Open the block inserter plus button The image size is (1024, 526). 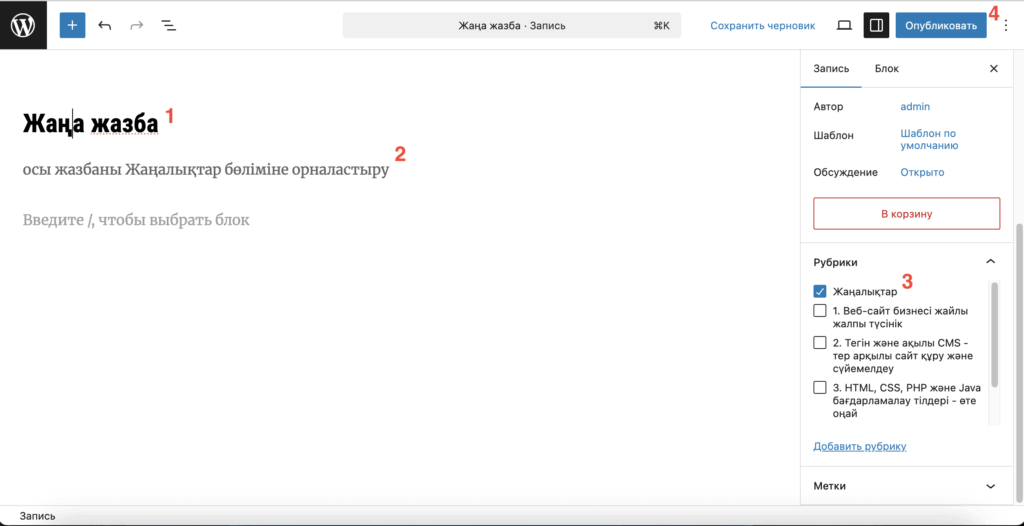click(72, 25)
